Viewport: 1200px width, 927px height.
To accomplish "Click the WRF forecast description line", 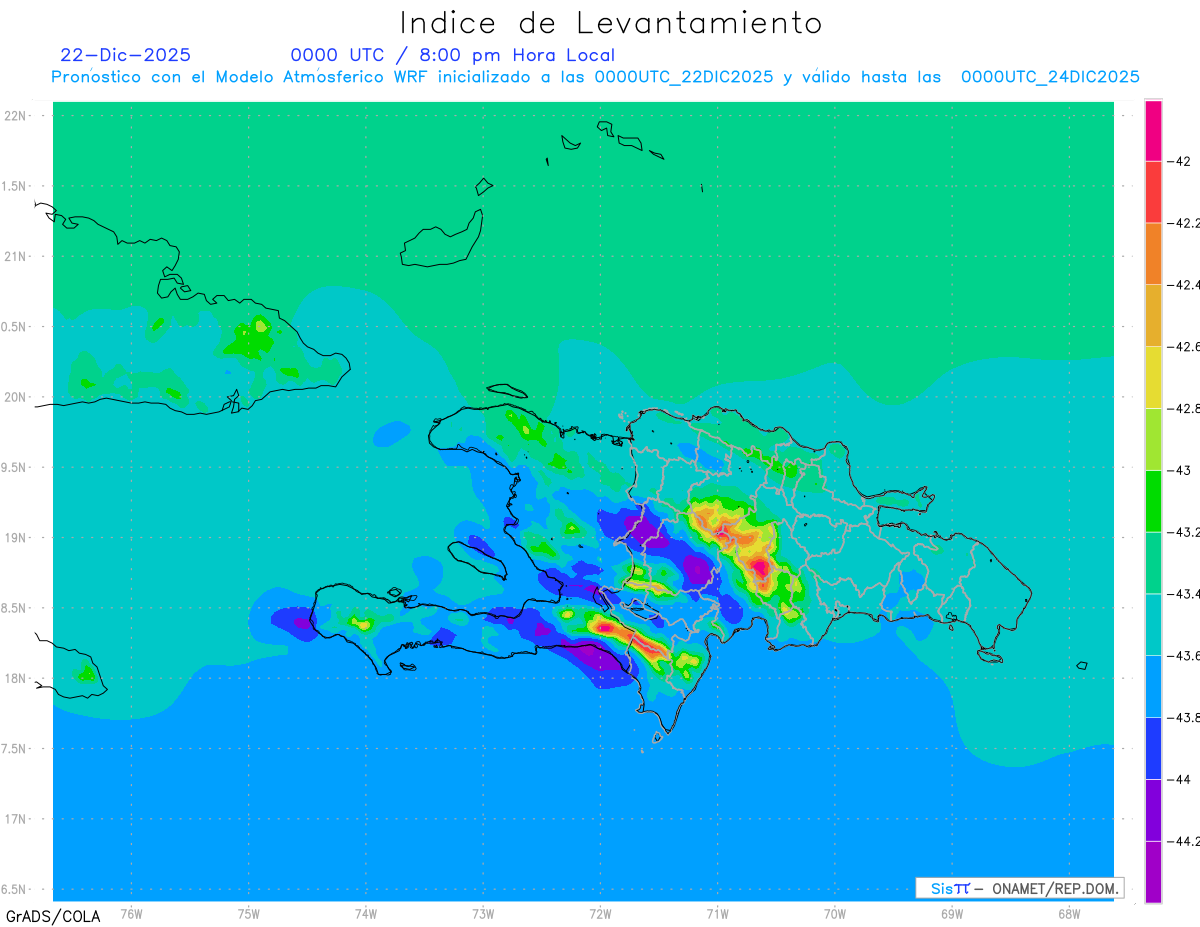I will click(595, 77).
